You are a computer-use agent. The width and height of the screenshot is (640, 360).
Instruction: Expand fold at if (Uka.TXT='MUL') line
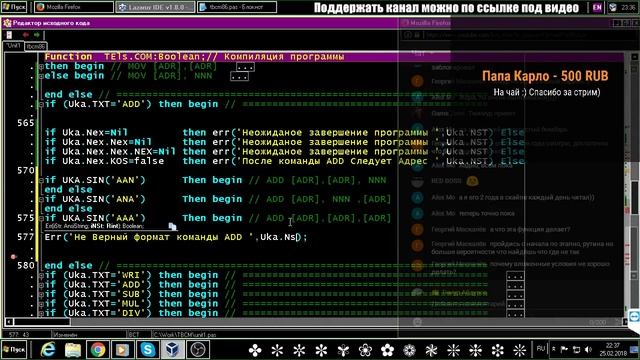[x=41, y=304]
